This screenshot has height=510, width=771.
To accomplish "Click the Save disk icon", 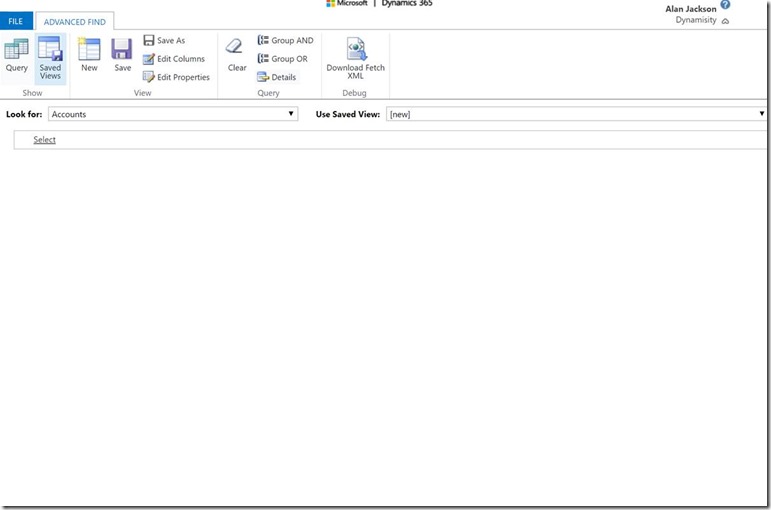I will click(x=122, y=55).
